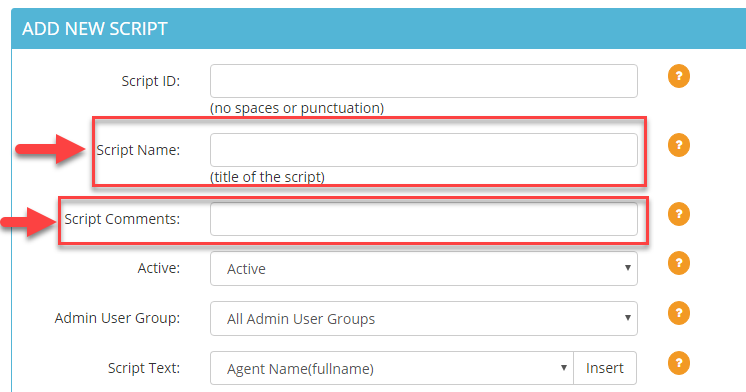Click the Script Text label
746x392 pixels.
pos(144,368)
